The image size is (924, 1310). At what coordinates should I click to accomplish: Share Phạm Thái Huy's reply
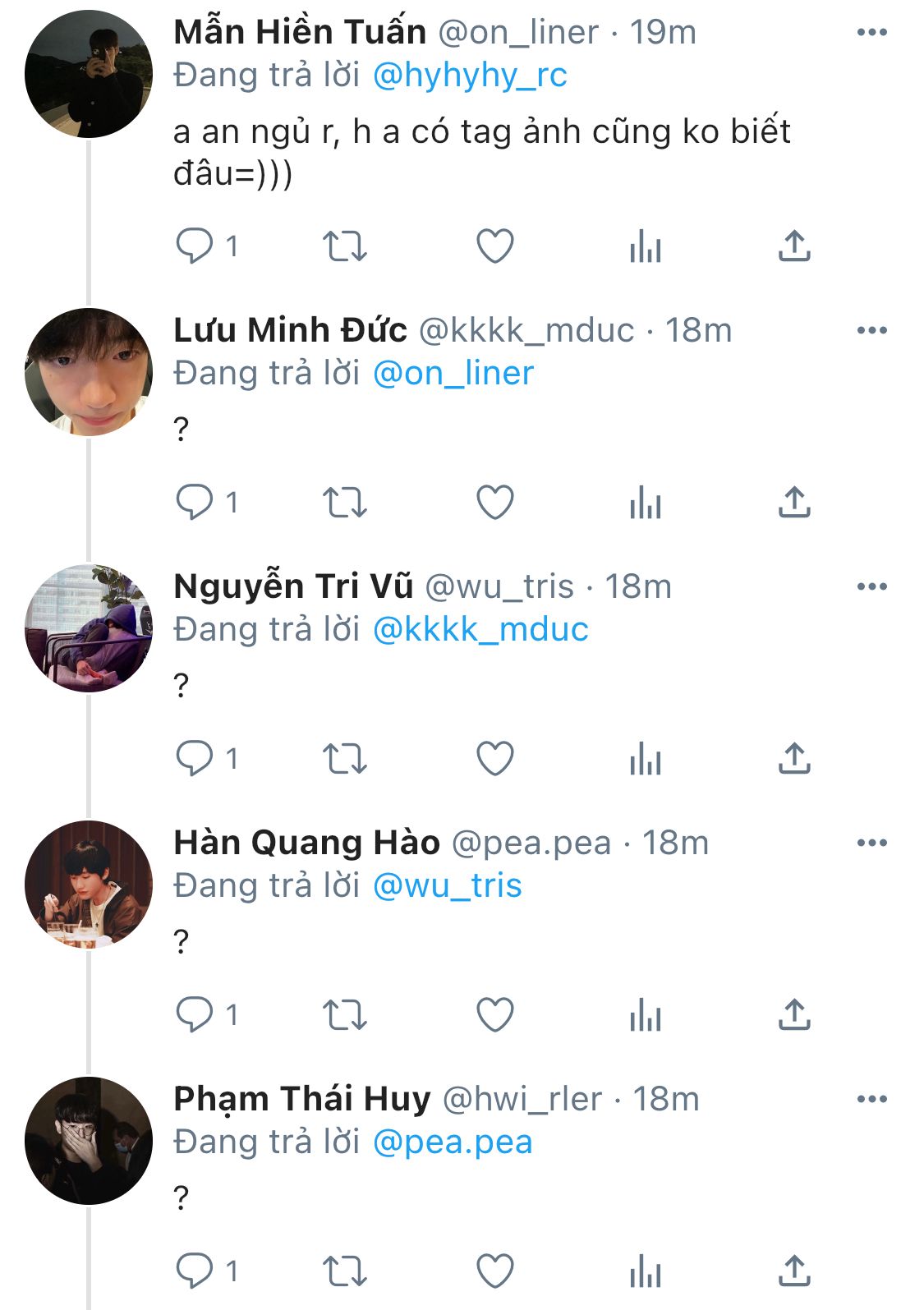tap(794, 1271)
